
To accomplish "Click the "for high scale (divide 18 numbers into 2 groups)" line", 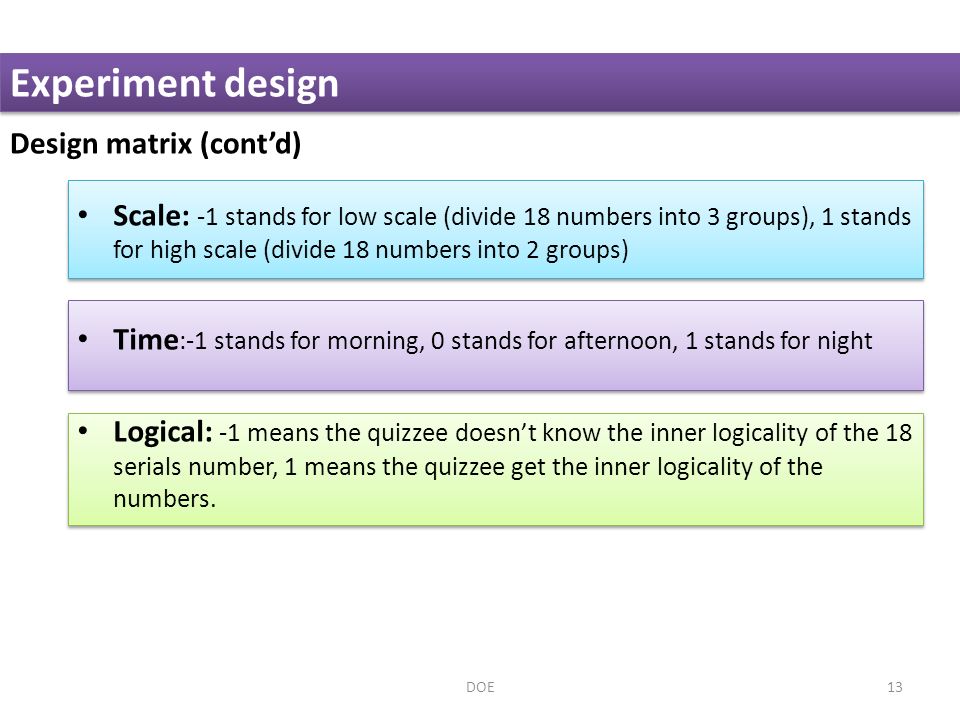I will pos(370,250).
